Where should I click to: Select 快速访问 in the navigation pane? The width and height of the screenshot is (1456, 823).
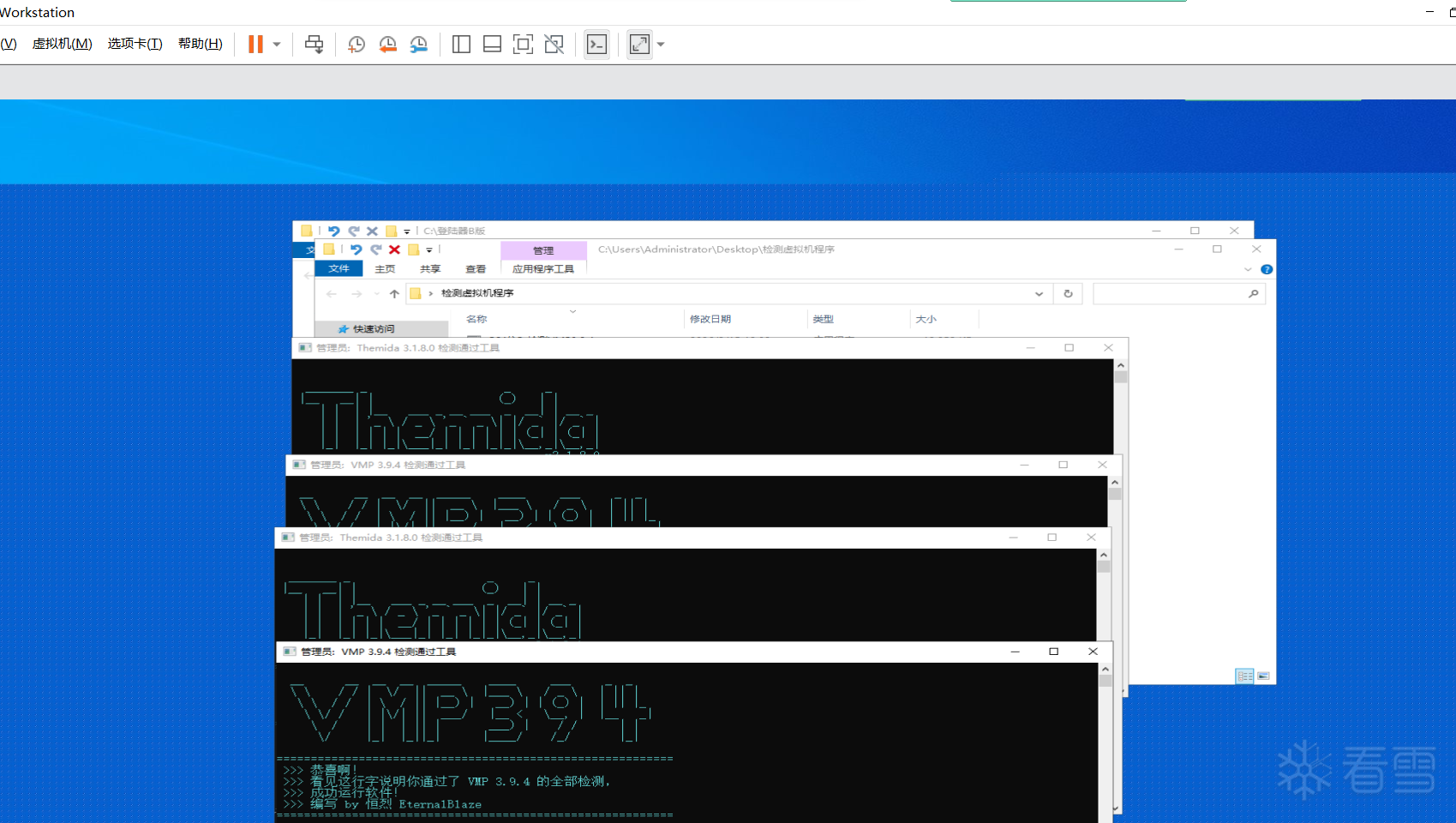coord(374,329)
